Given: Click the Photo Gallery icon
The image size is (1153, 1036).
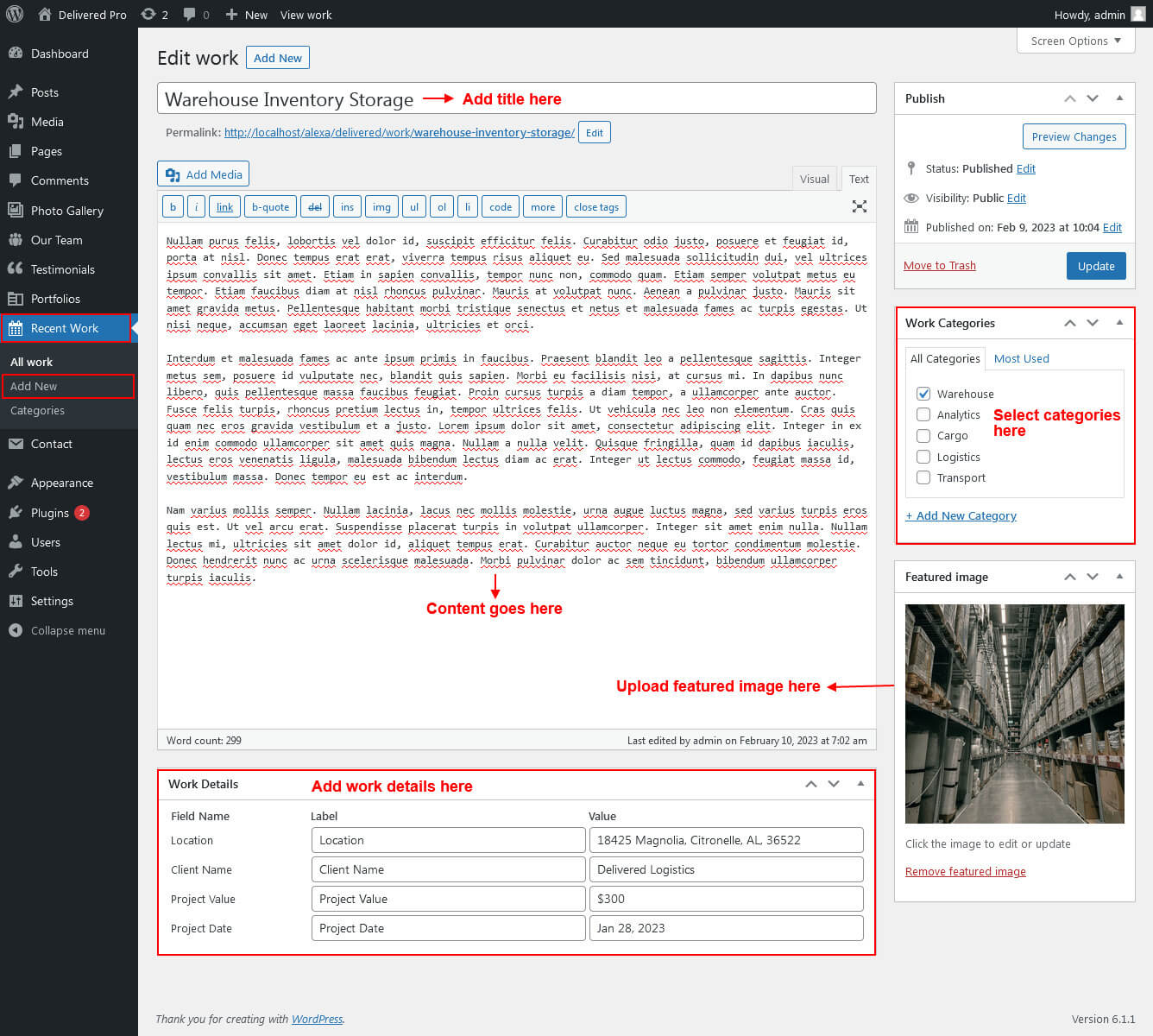Looking at the screenshot, I should (x=16, y=210).
